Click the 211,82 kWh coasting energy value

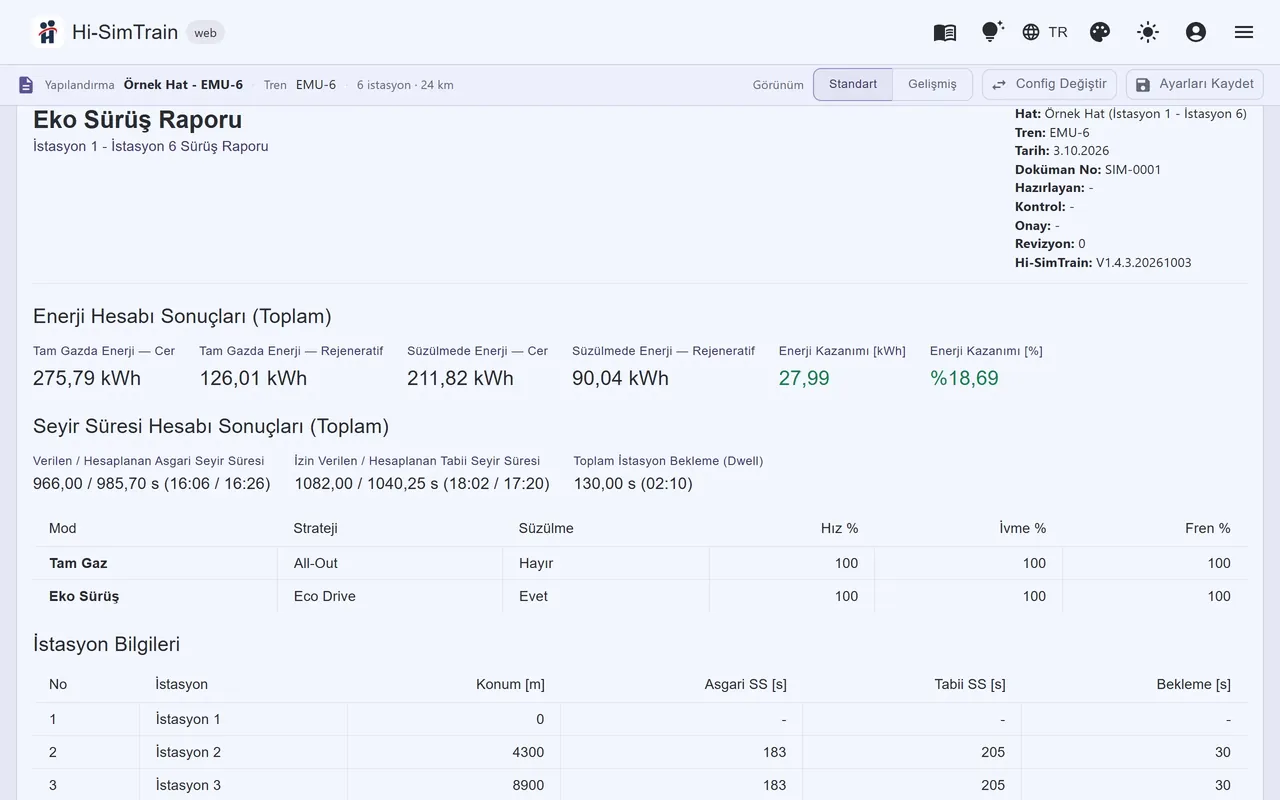tap(460, 378)
